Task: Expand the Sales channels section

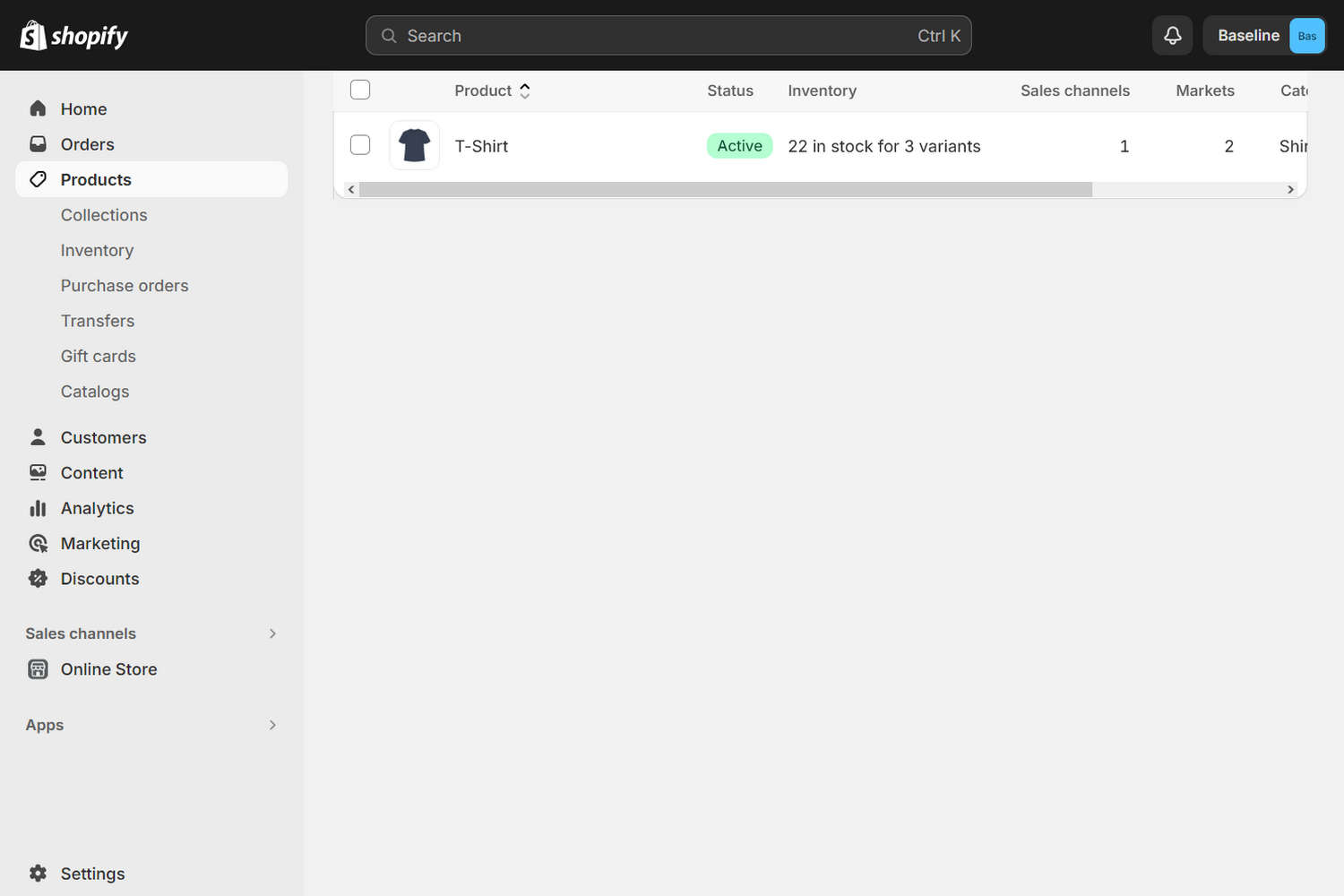Action: [x=272, y=633]
